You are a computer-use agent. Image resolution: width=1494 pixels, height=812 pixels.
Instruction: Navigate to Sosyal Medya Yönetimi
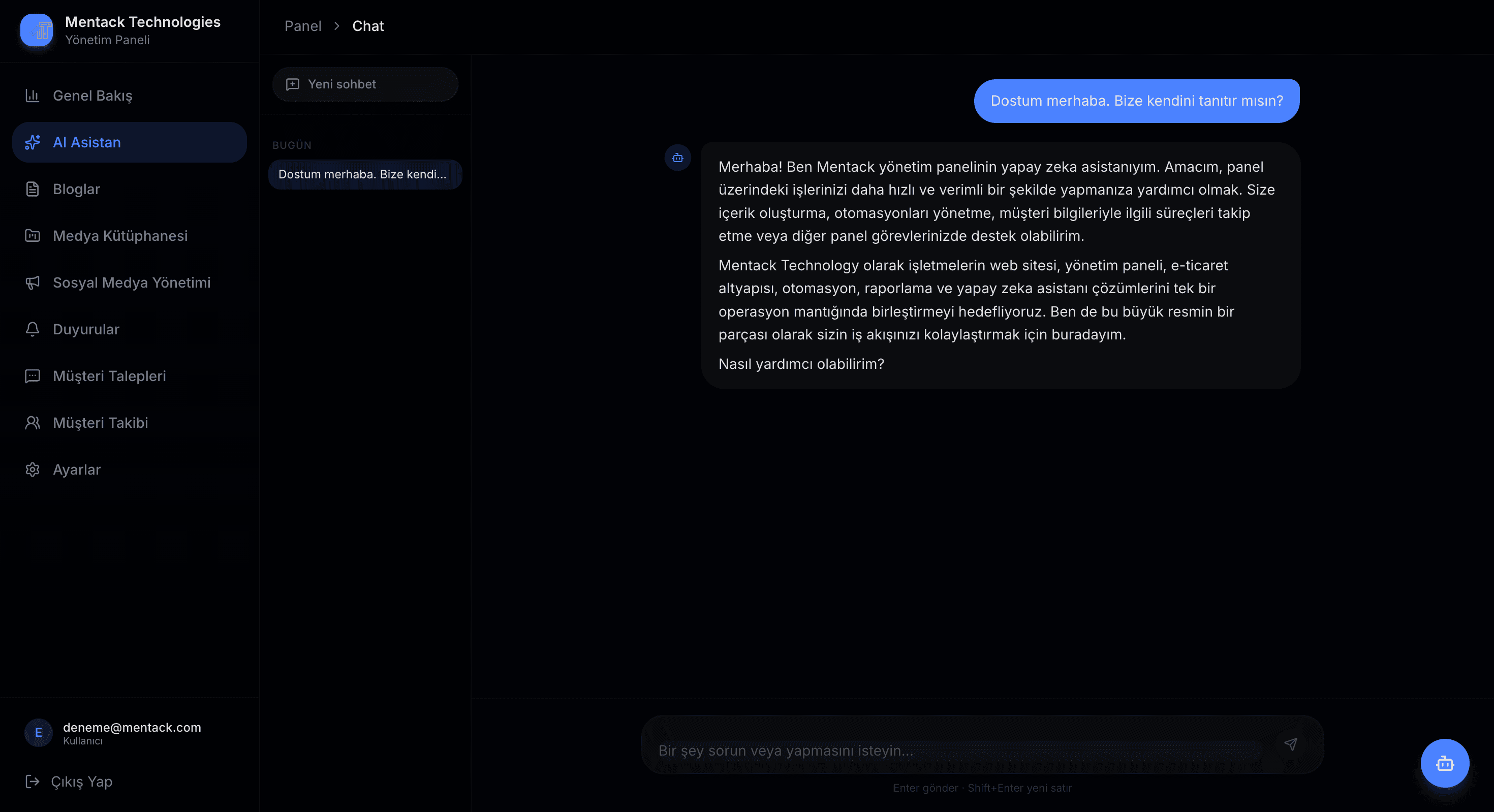pos(130,283)
